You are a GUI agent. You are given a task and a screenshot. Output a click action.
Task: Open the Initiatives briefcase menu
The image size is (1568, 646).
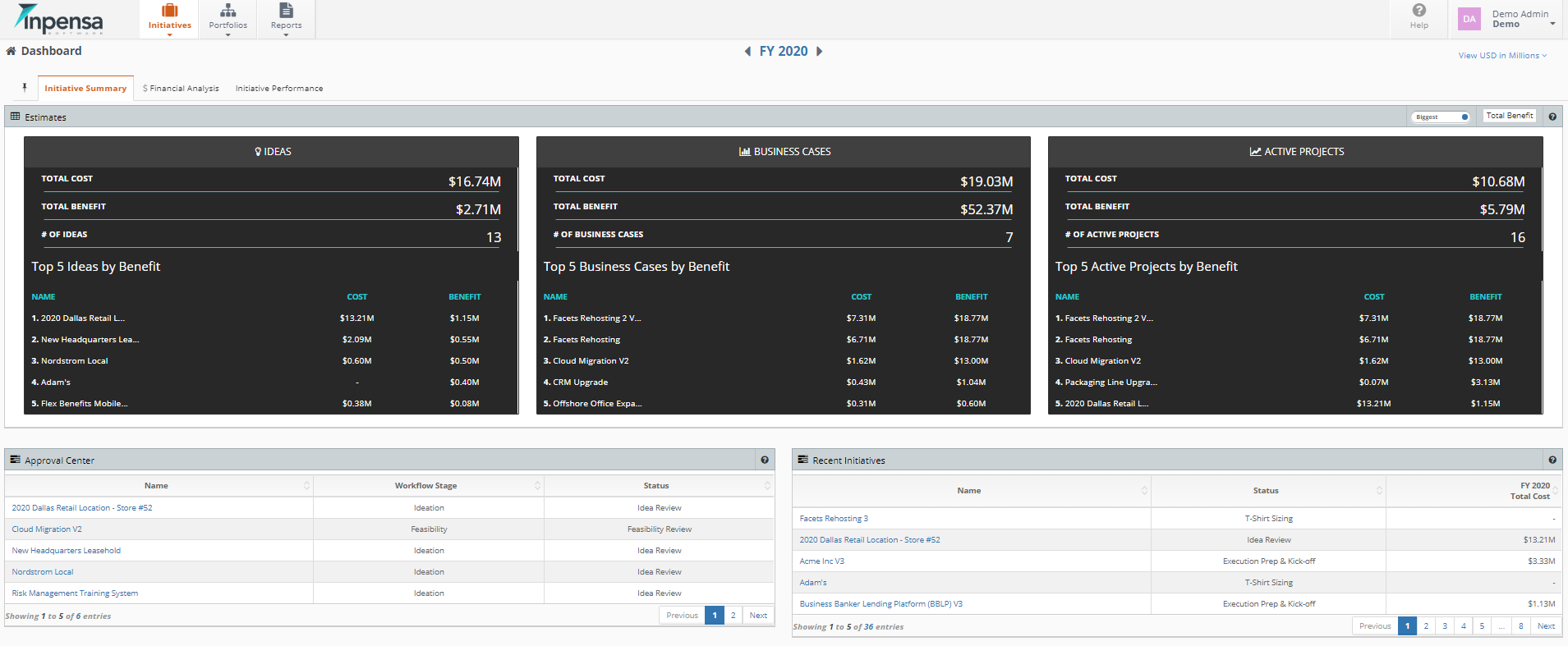coord(169,19)
